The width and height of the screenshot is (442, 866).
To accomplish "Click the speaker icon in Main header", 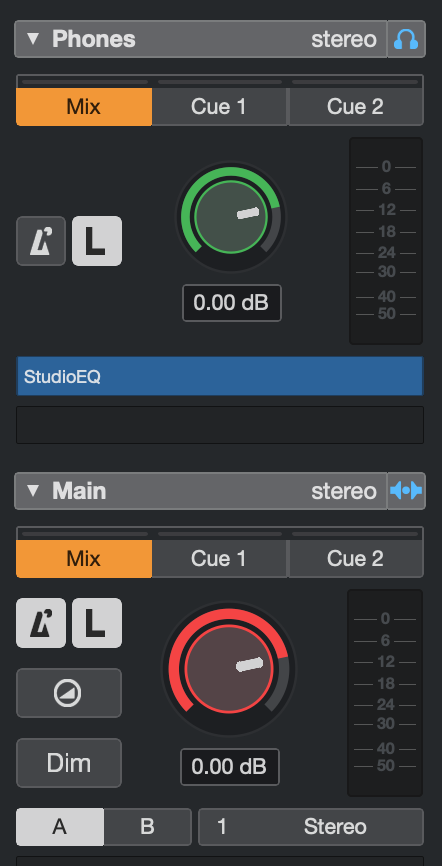I will click(406, 491).
